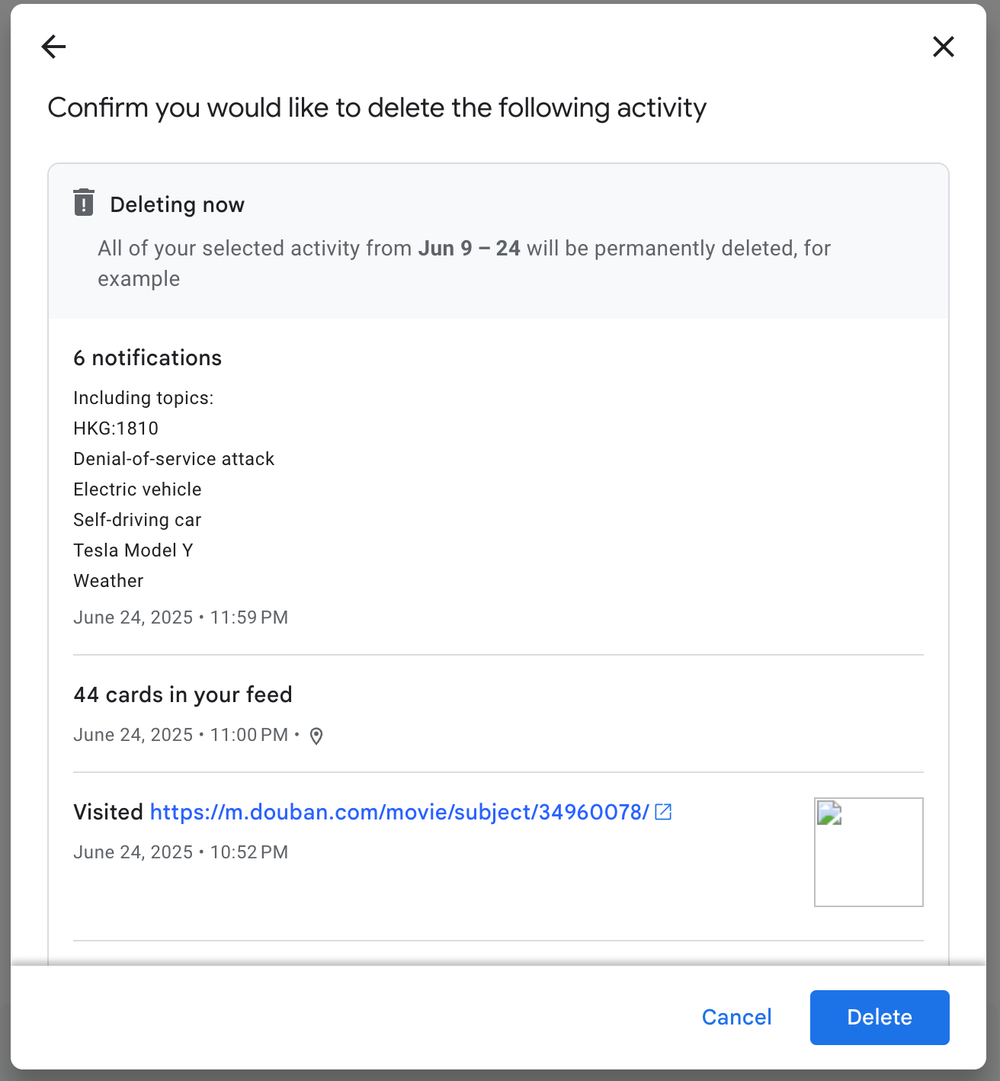Click the back arrow to return

(53, 47)
